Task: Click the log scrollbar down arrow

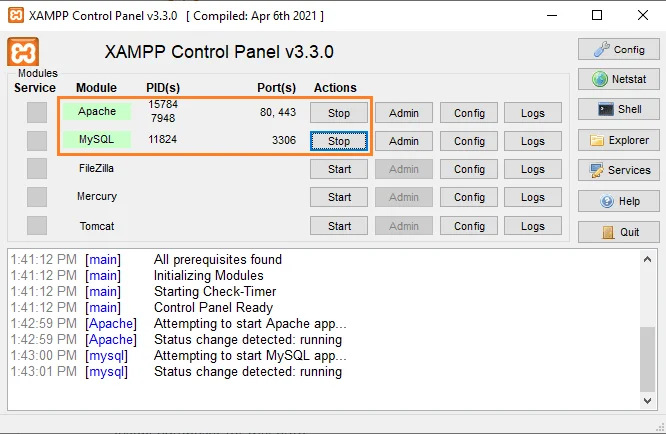Action: (x=647, y=400)
